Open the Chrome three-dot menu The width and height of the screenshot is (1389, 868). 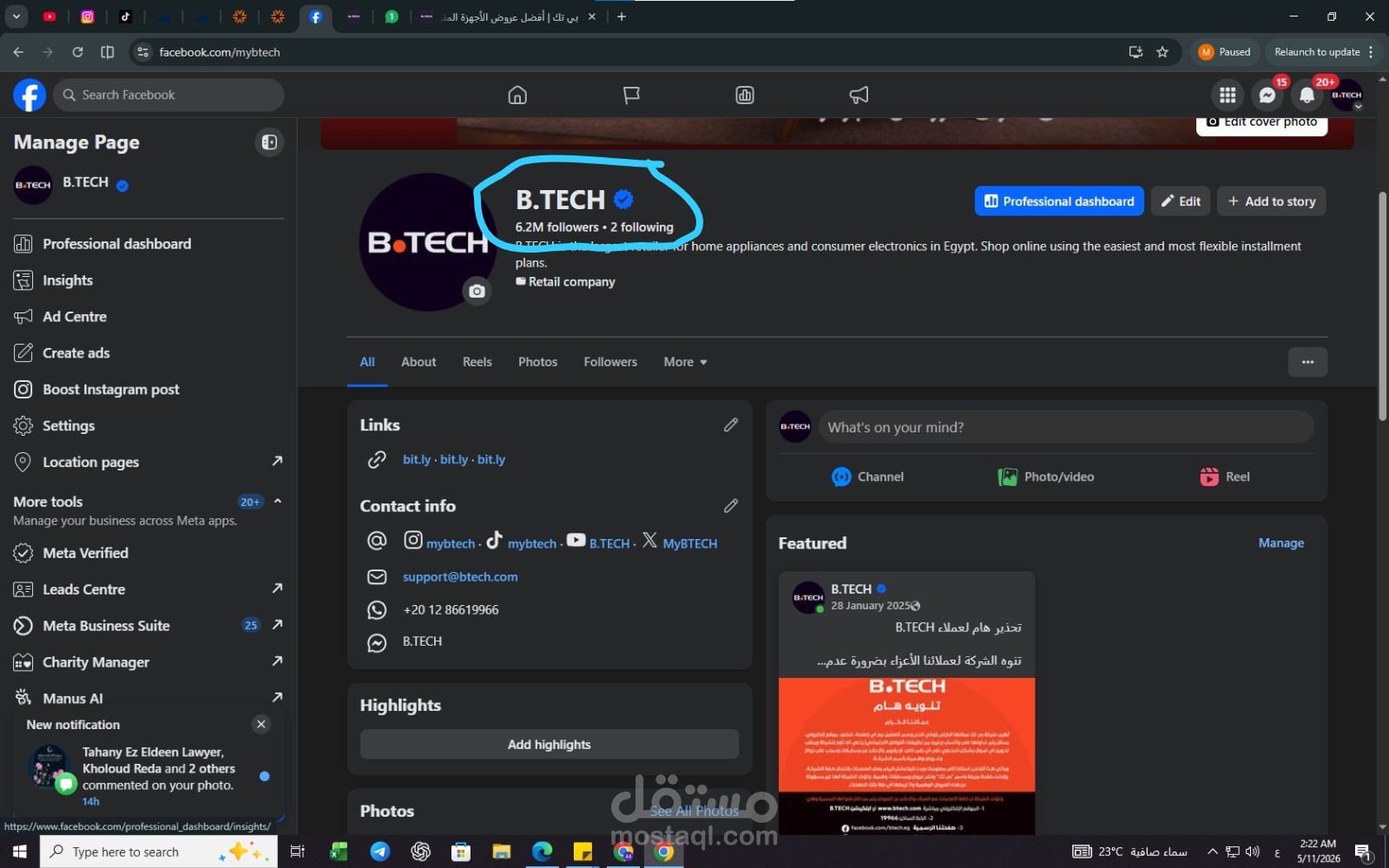(1372, 52)
